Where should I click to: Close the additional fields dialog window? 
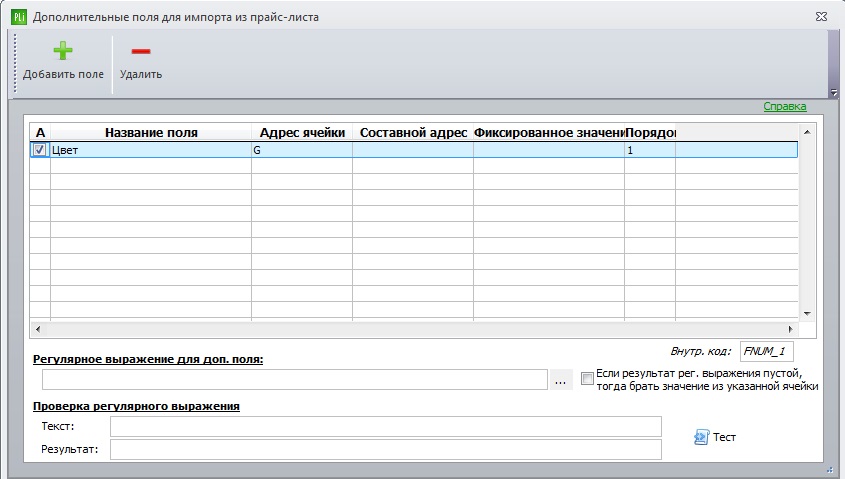[x=821, y=17]
